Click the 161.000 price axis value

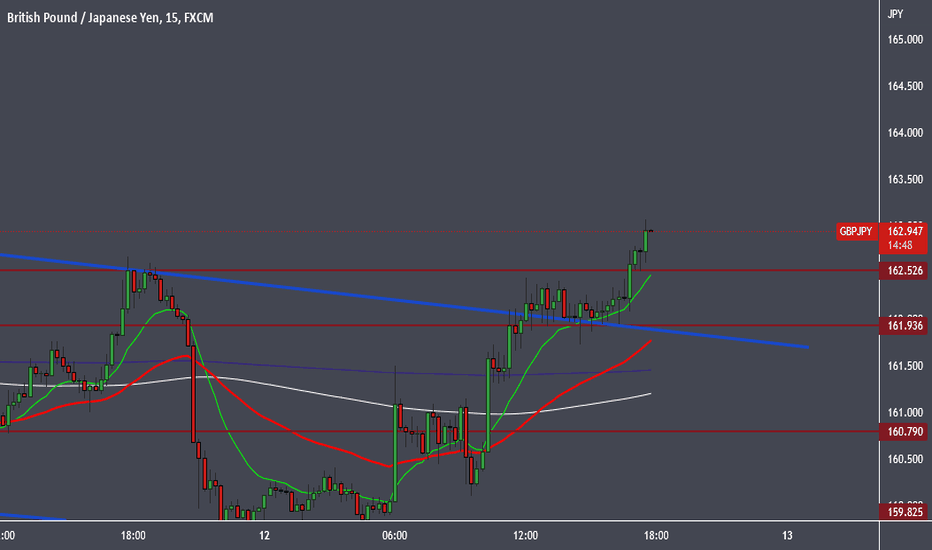tap(905, 413)
